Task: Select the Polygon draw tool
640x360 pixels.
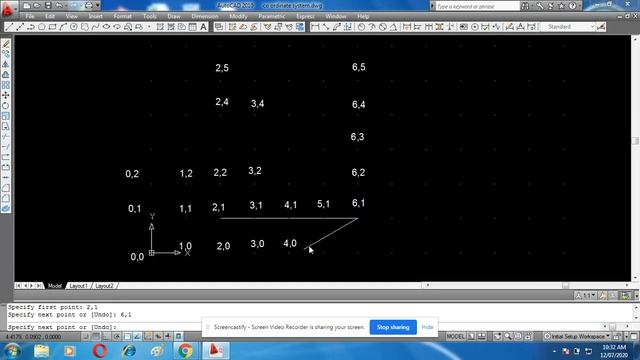Action: click(x=41, y=27)
